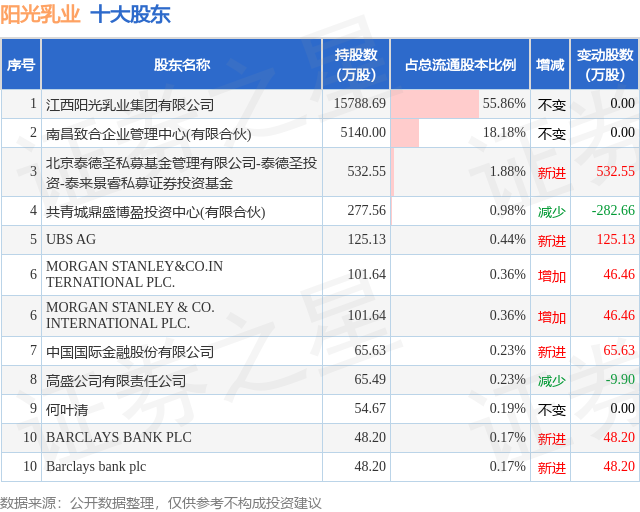Viewport: 640px width, 512px height.
Task: Click shareholder 高盛公司有限责任公司
Action: click(116, 381)
